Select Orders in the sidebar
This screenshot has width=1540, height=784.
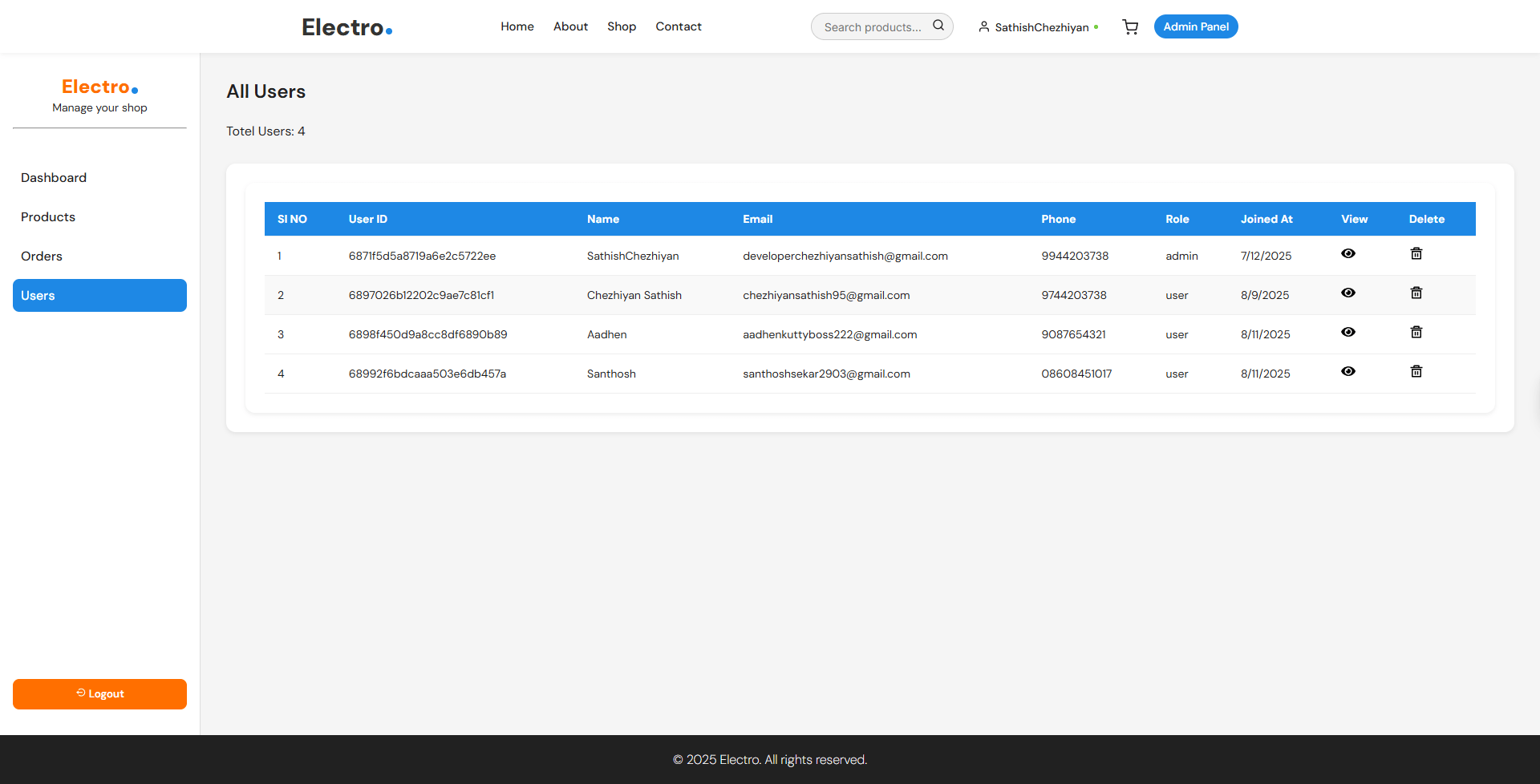[x=42, y=257]
